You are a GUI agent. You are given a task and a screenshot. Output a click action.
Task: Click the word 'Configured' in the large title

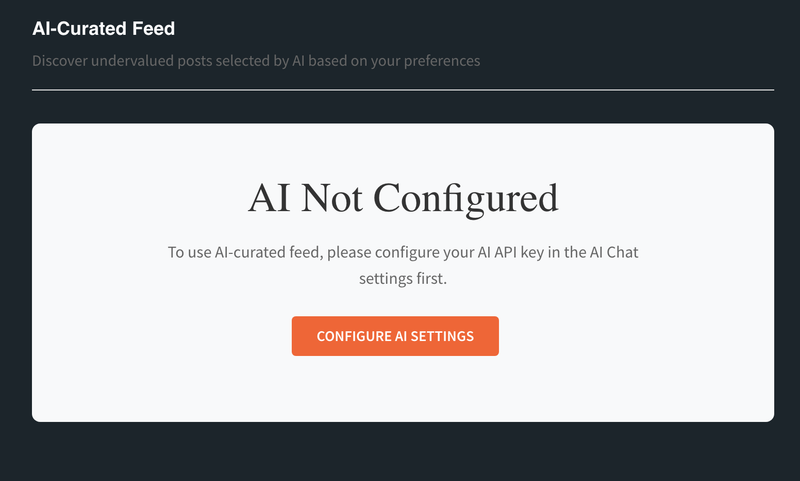465,197
